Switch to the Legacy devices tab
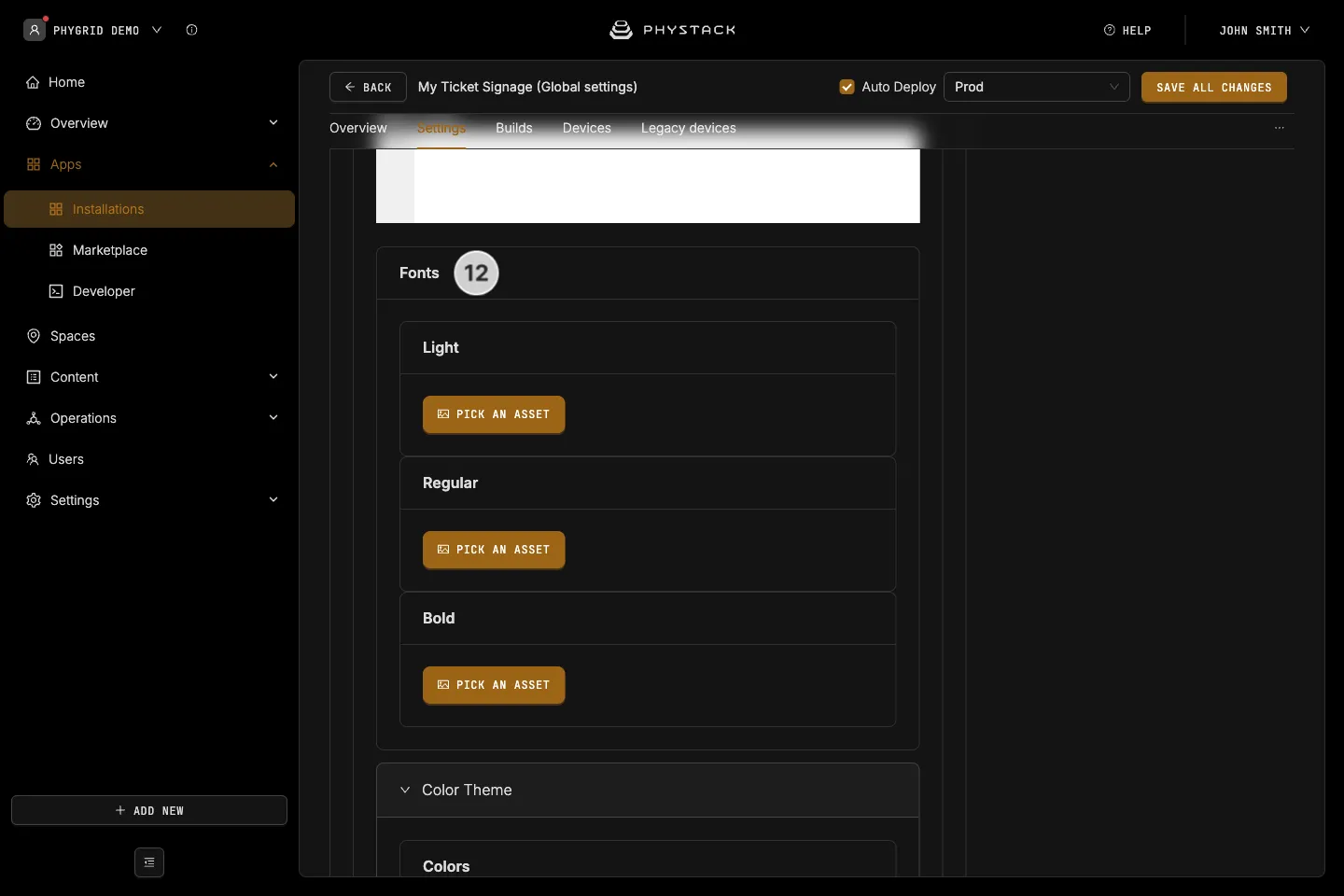The image size is (1344, 896). pyautogui.click(x=689, y=128)
